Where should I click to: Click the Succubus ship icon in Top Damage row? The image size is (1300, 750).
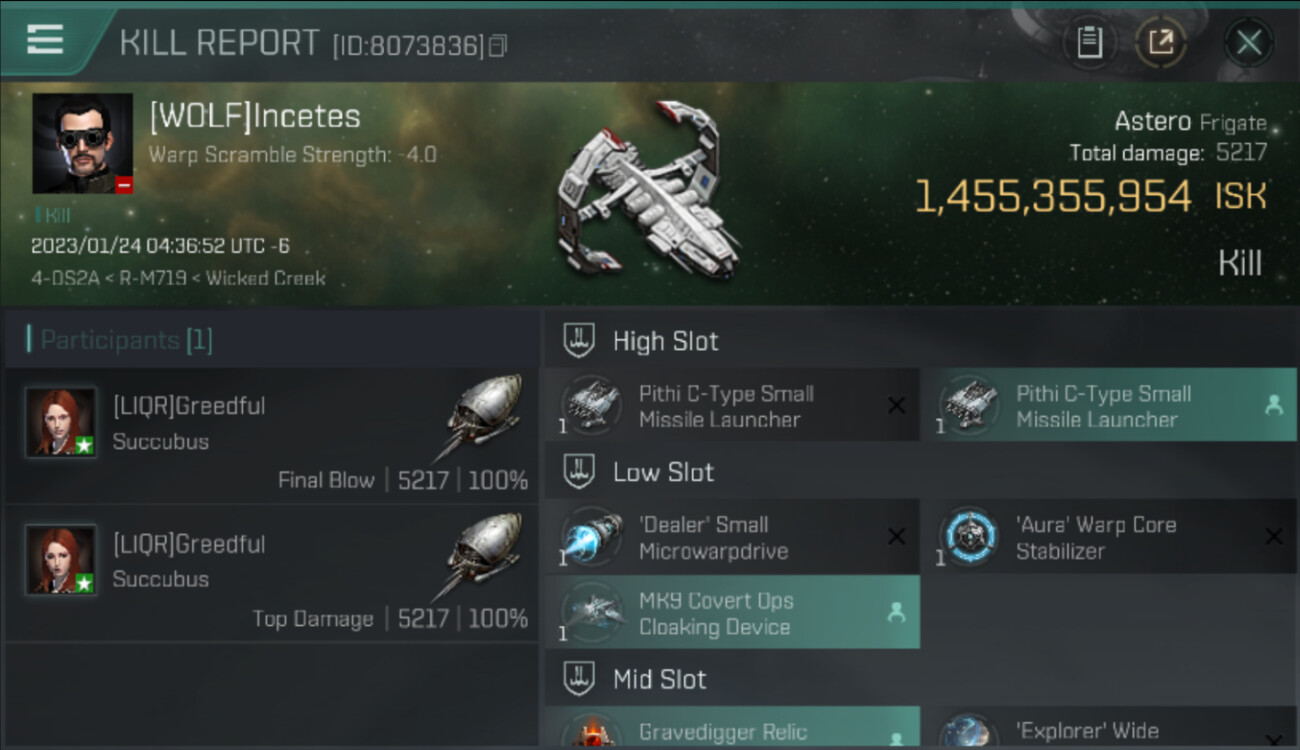pyautogui.click(x=480, y=554)
